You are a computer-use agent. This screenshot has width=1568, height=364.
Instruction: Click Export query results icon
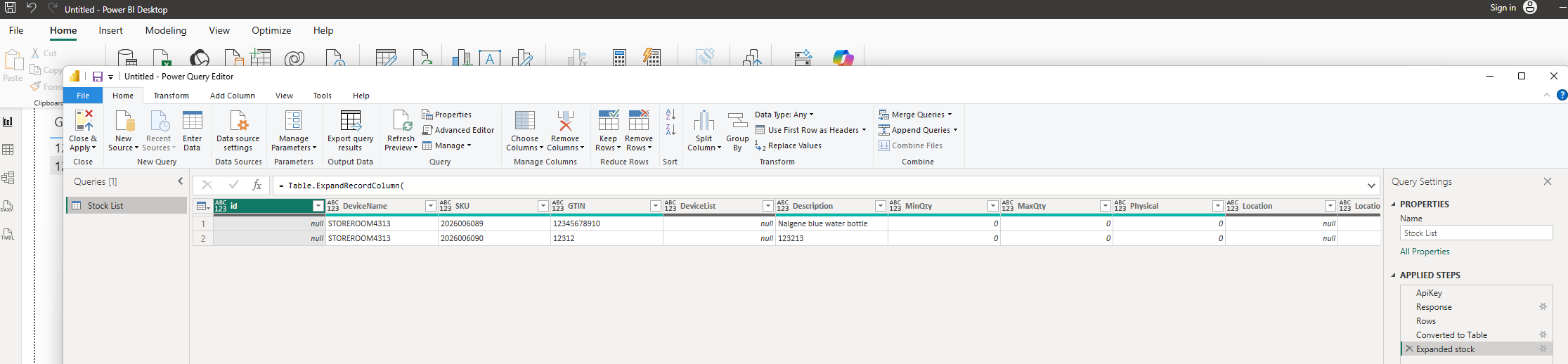click(350, 121)
